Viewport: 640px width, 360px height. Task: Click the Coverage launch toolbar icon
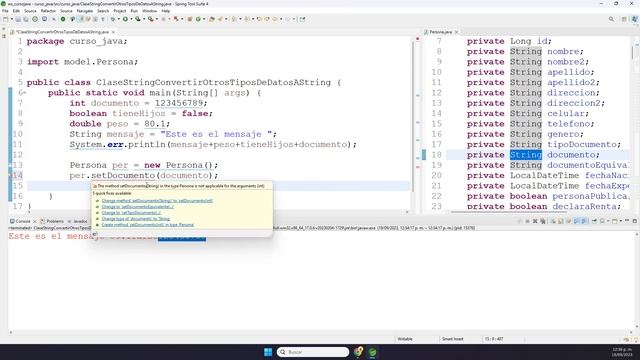pos(138,19)
